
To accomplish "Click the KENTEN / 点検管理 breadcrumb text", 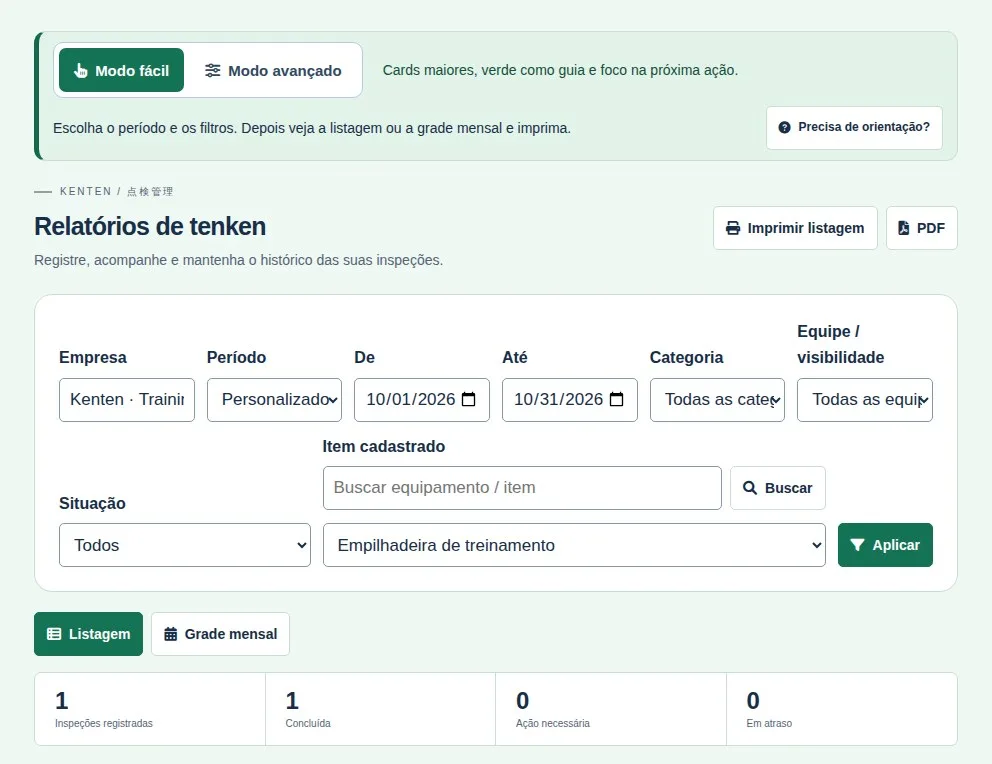I will tap(116, 192).
